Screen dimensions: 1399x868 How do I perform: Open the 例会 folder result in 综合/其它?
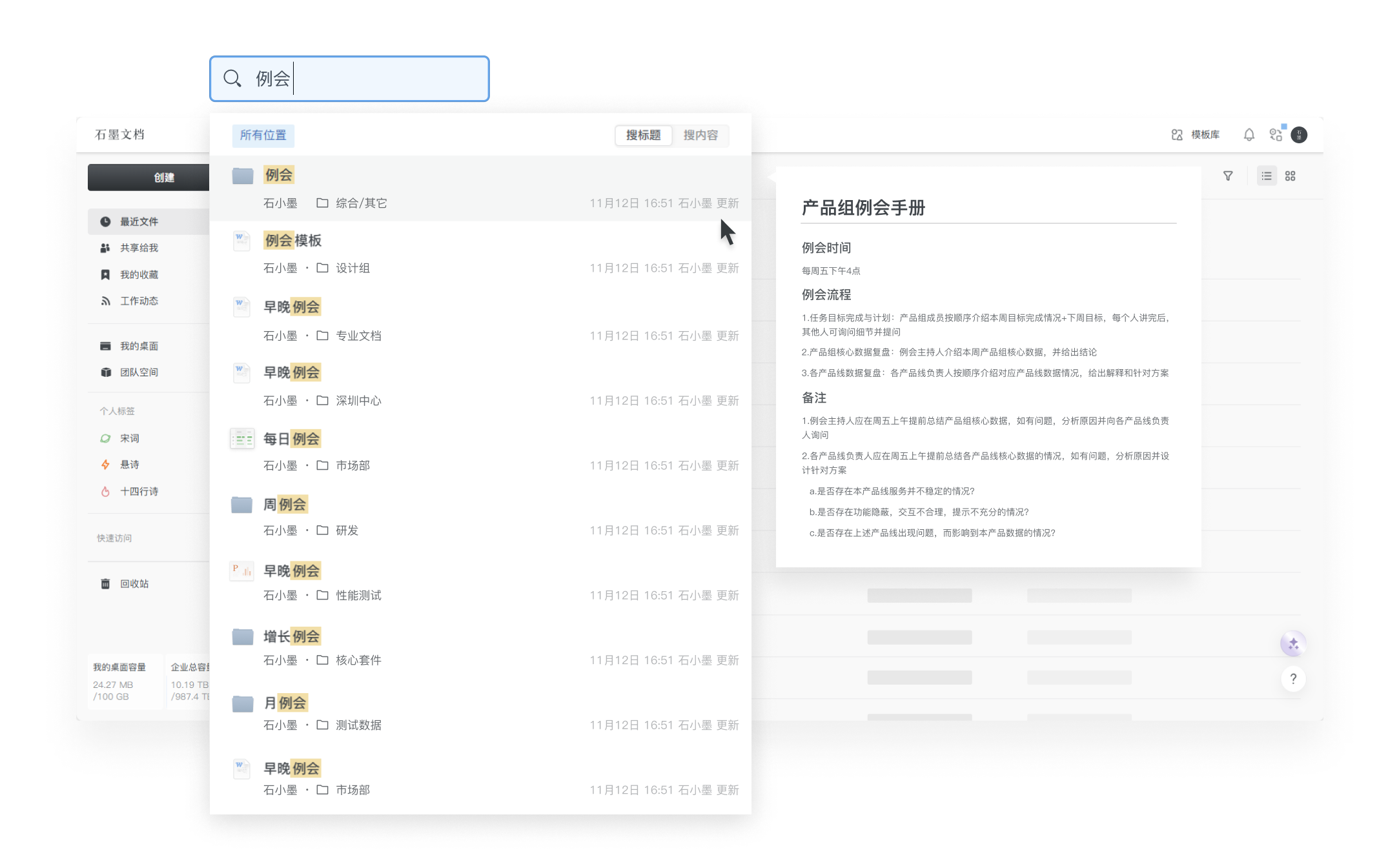(480, 188)
